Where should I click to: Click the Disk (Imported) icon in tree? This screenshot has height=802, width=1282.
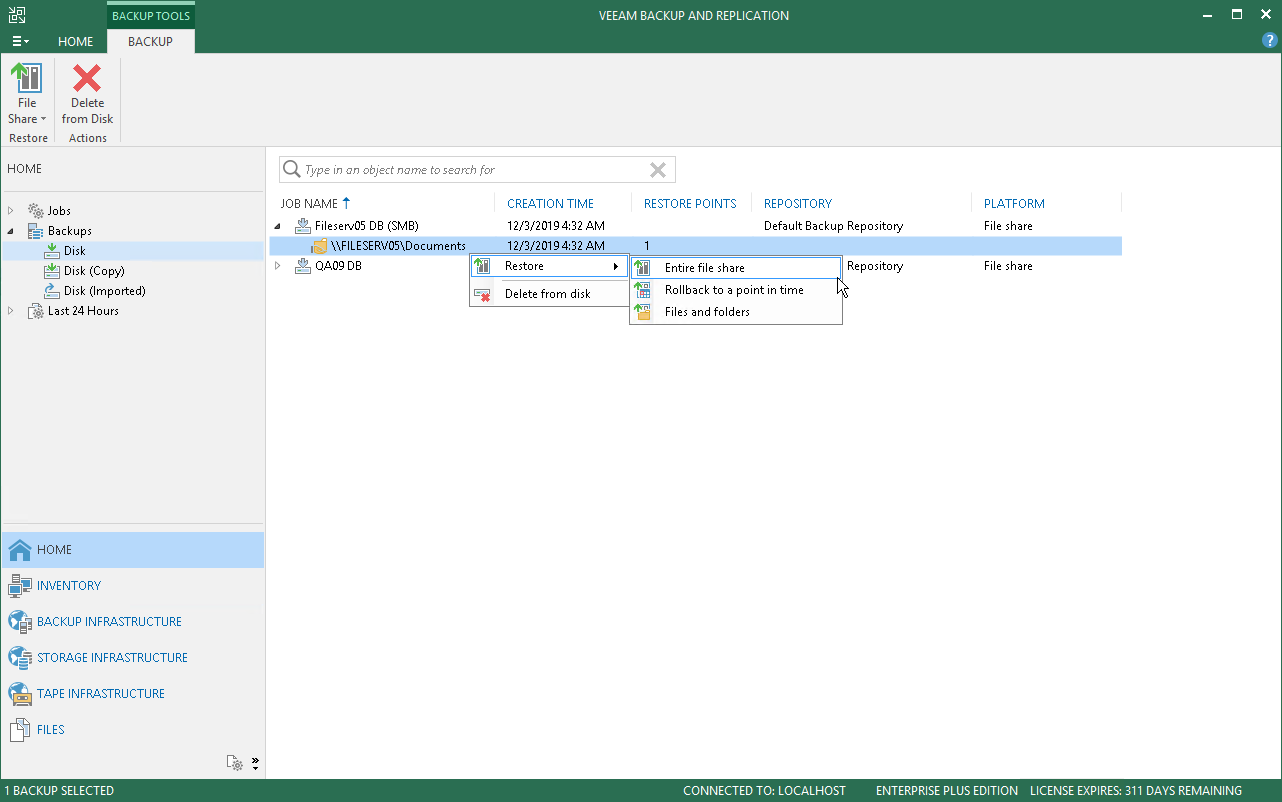52,291
